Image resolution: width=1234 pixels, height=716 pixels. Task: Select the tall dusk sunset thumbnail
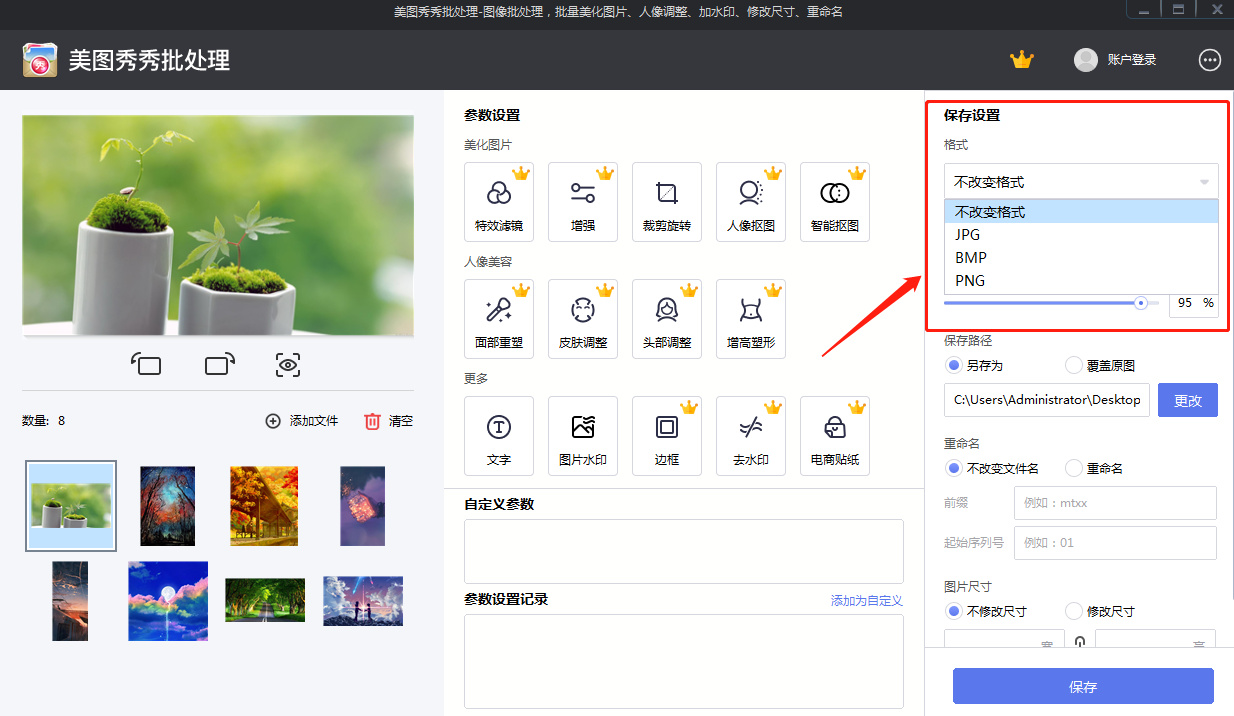[x=70, y=601]
